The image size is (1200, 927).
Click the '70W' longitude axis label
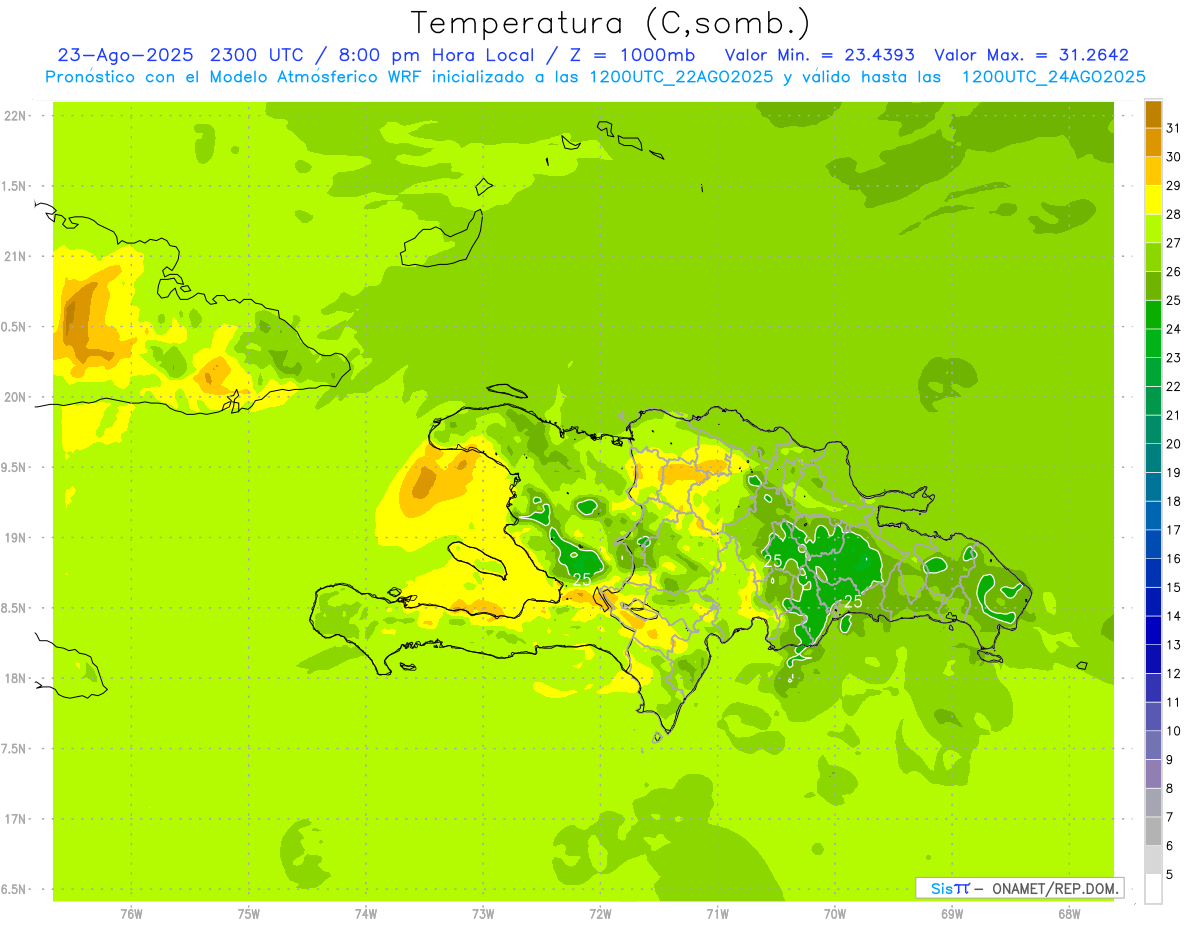tap(835, 914)
